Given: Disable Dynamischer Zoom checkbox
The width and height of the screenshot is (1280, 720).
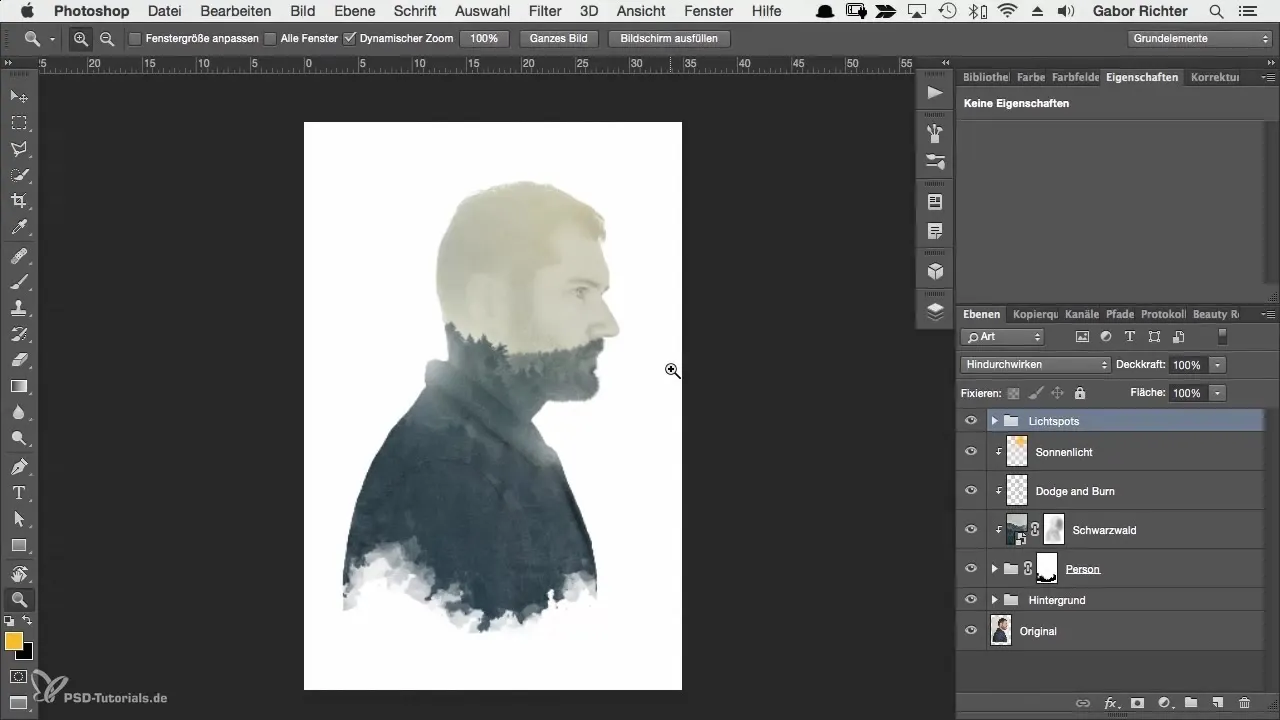Looking at the screenshot, I should click(x=349, y=39).
